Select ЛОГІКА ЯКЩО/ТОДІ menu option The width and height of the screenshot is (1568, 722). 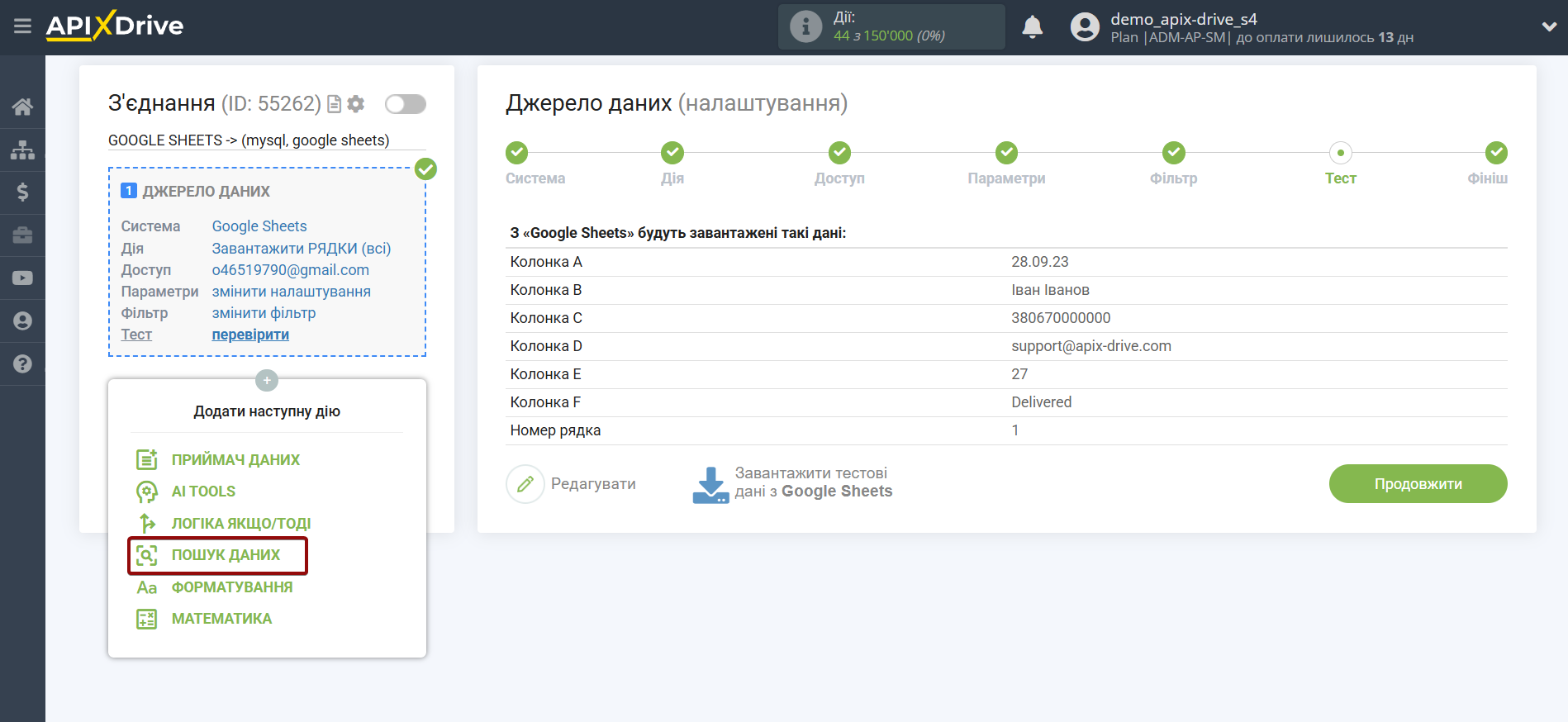(241, 524)
